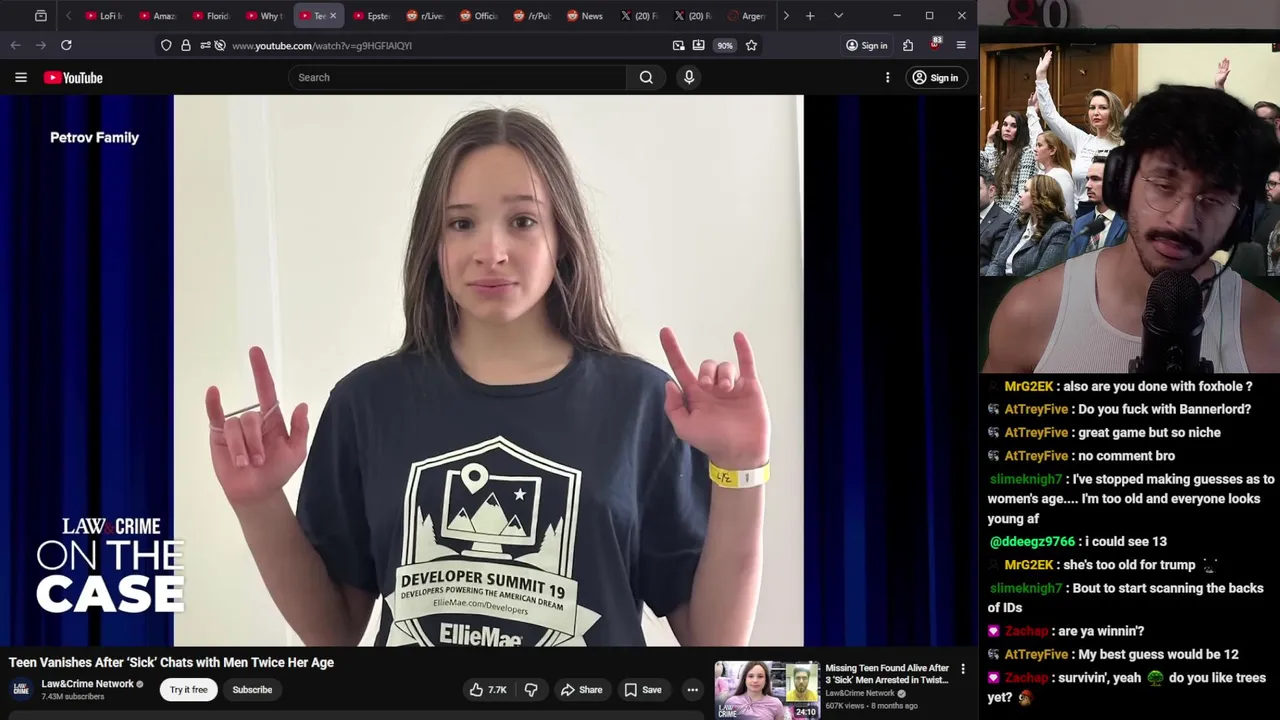Switch to the Argentina tab
The image size is (1280, 720).
(x=746, y=16)
